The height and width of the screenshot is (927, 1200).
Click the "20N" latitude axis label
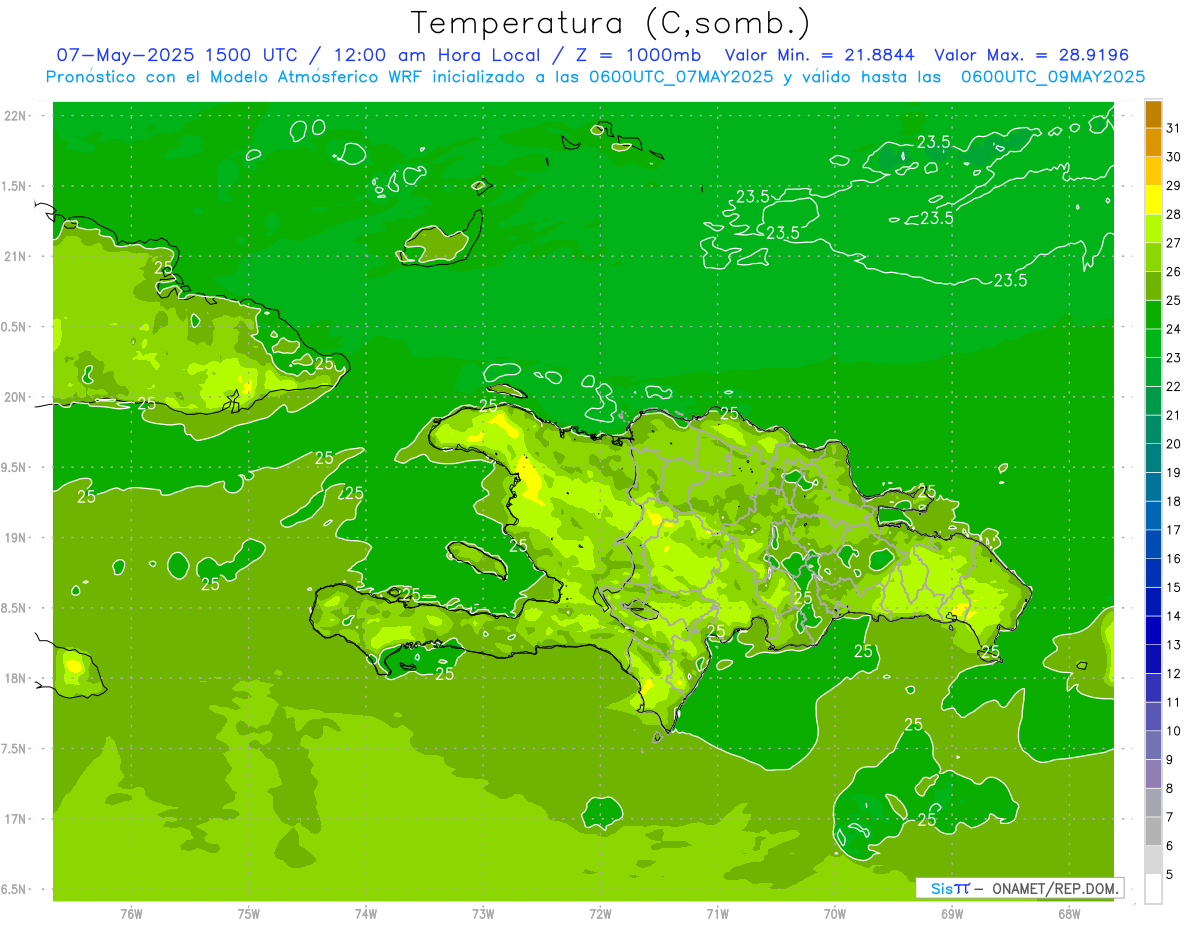point(16,397)
